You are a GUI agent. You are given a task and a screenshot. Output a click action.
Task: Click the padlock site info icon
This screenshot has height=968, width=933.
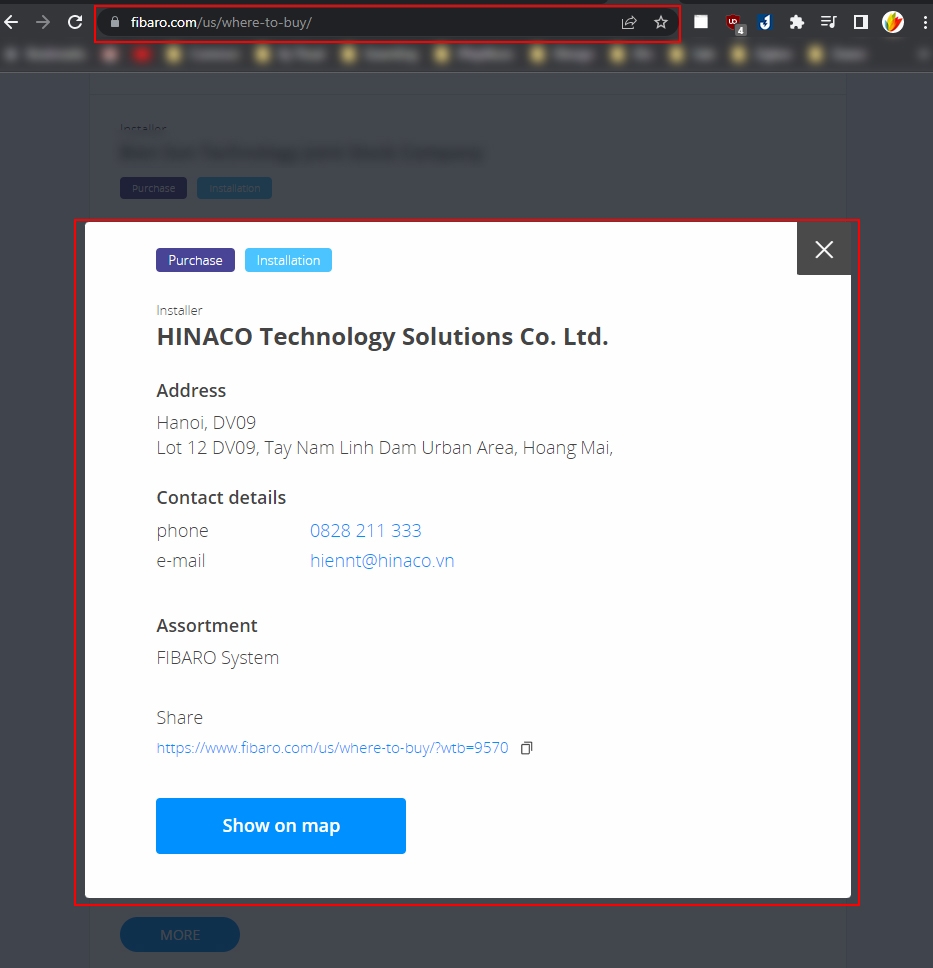click(115, 22)
